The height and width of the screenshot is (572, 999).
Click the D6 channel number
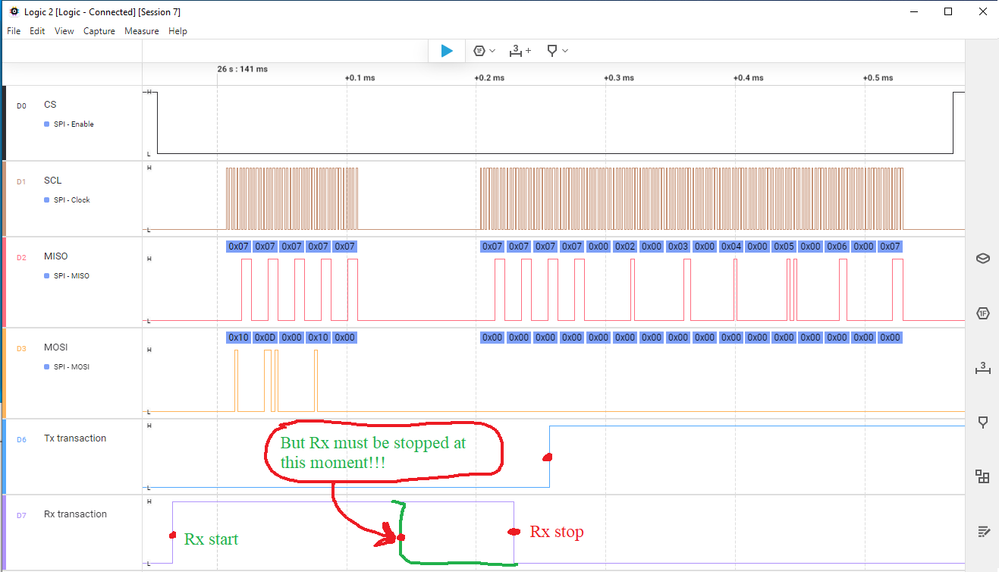point(21,440)
